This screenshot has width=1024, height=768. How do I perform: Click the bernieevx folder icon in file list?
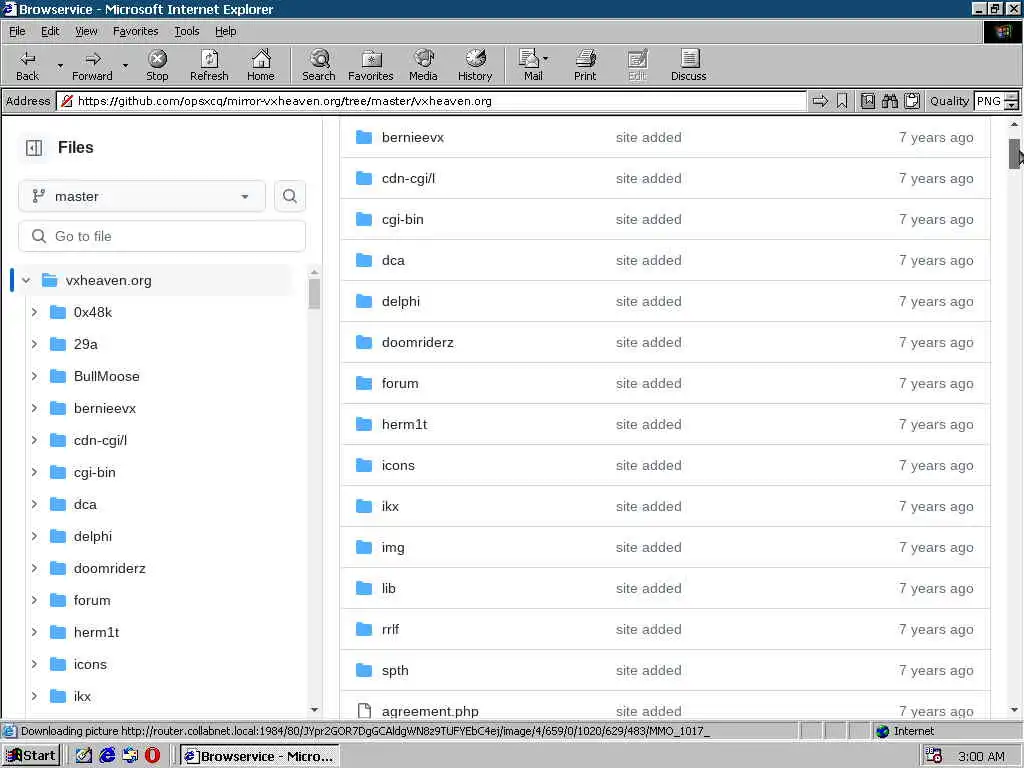tap(364, 137)
